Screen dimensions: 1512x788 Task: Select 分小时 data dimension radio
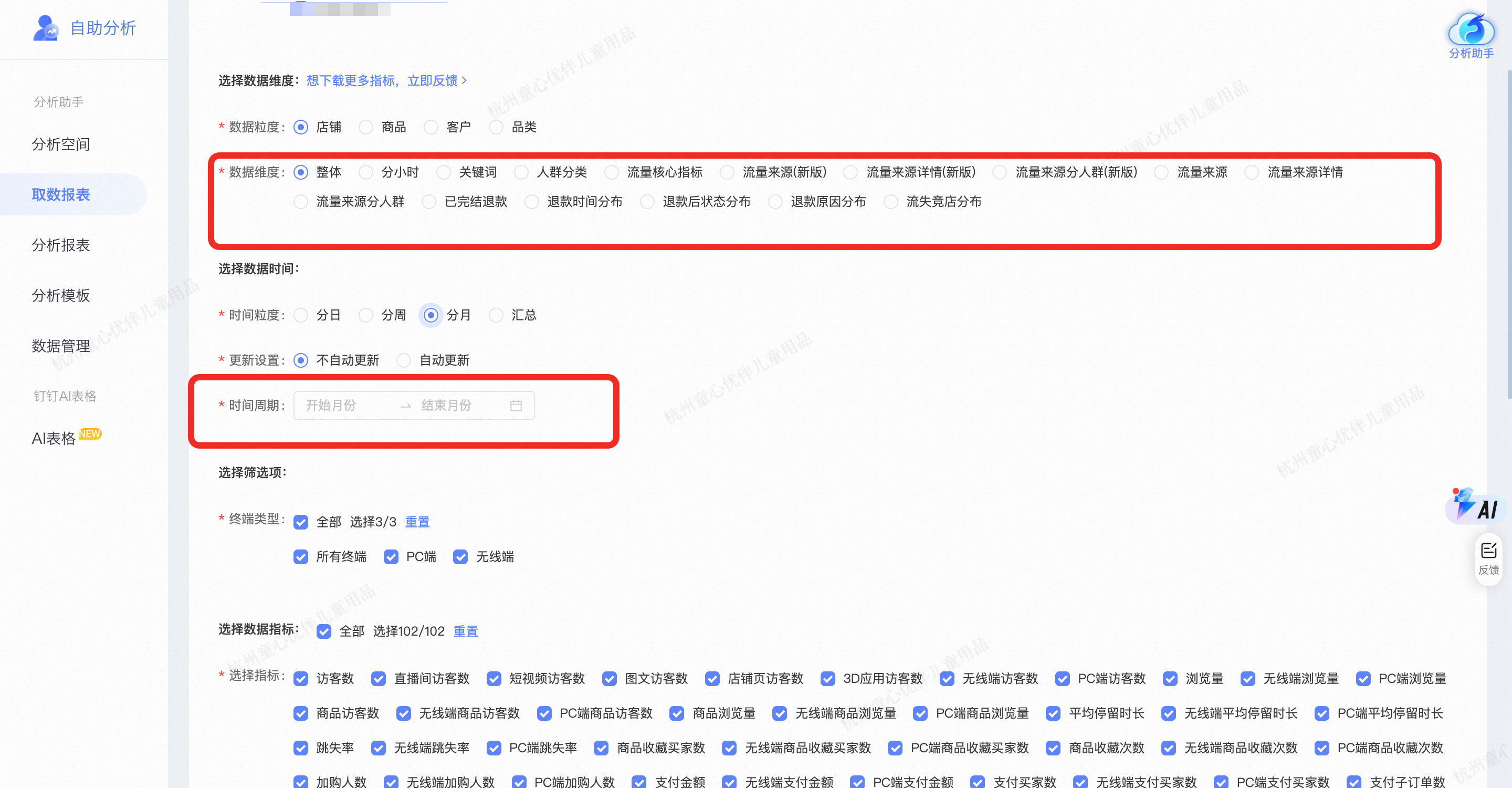coord(366,173)
